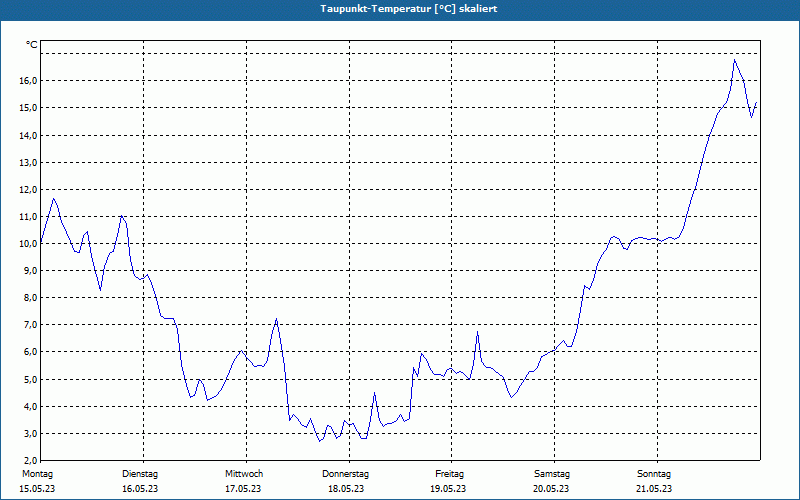Click the 4,0 y-axis value

click(x=30, y=406)
